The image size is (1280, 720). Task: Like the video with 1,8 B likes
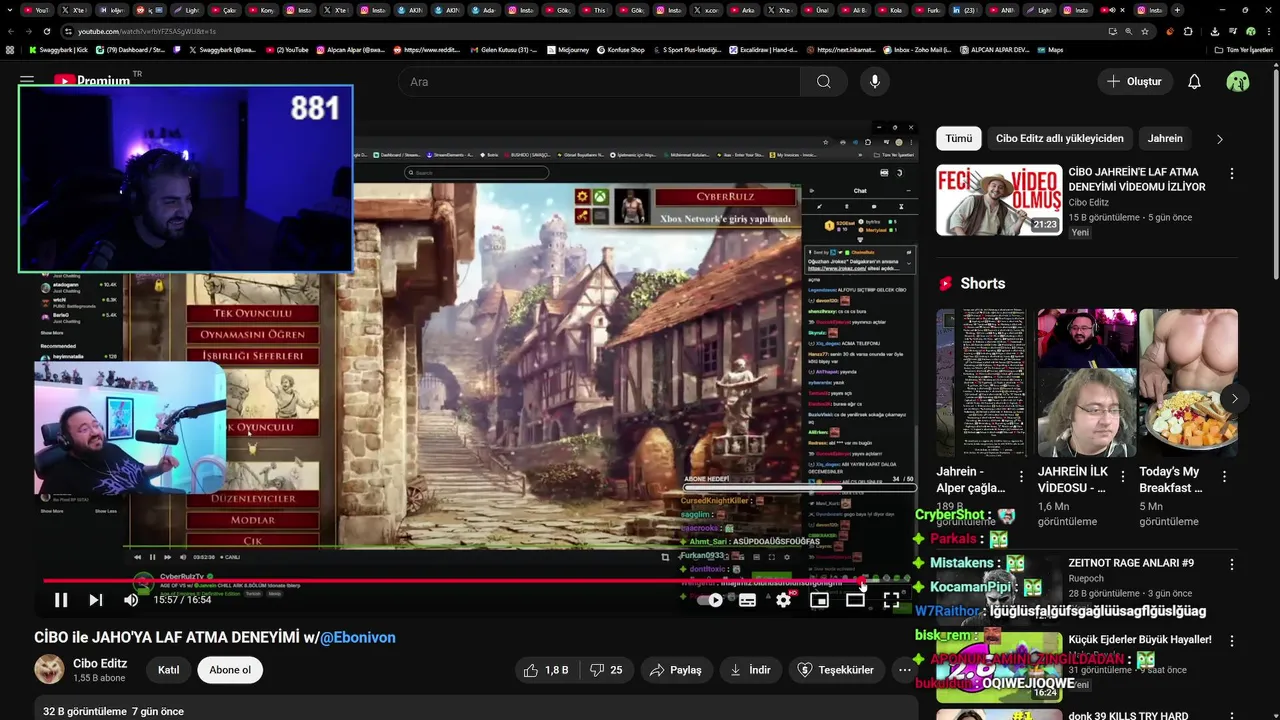pyautogui.click(x=546, y=670)
